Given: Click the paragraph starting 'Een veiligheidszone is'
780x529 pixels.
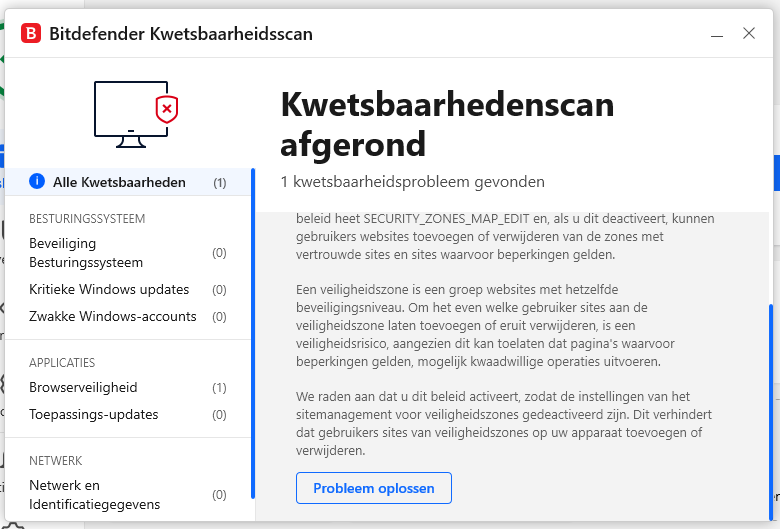Looking at the screenshot, I should (486, 325).
